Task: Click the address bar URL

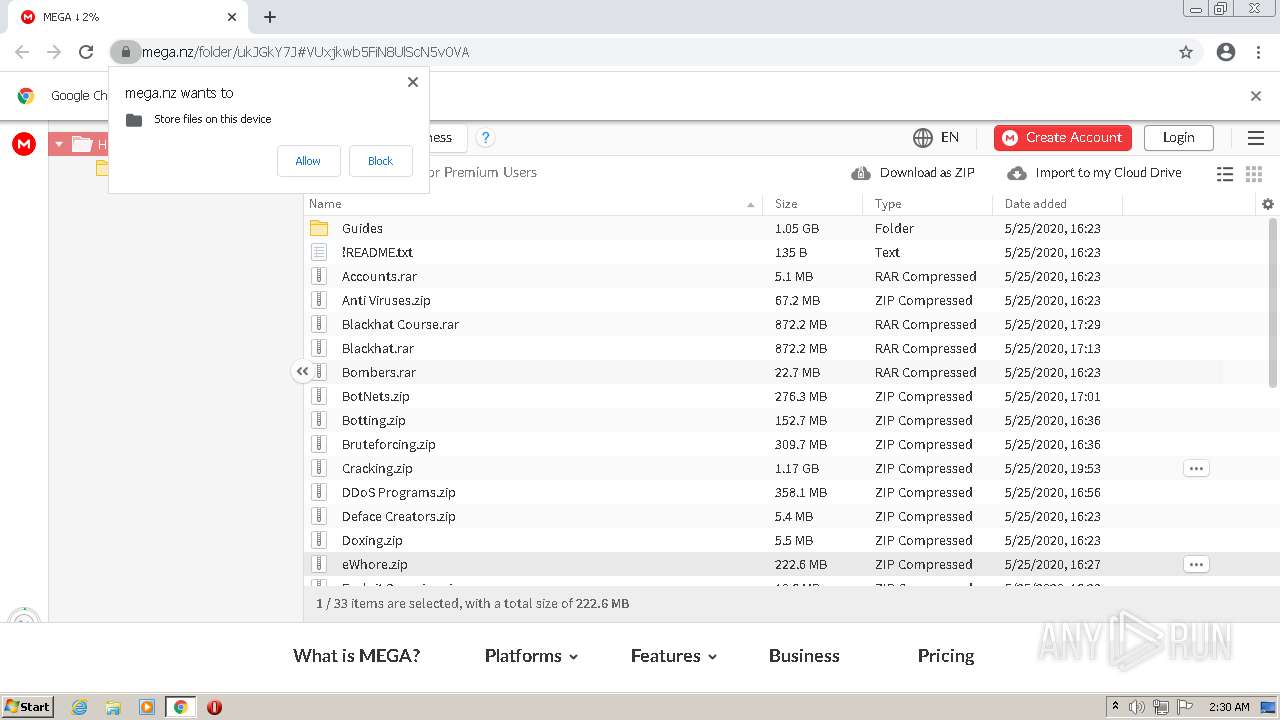Action: (306, 52)
